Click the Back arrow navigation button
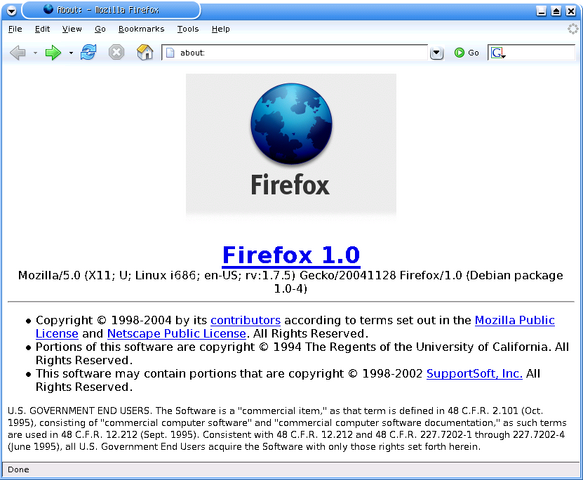The image size is (583, 480). click(x=18, y=52)
